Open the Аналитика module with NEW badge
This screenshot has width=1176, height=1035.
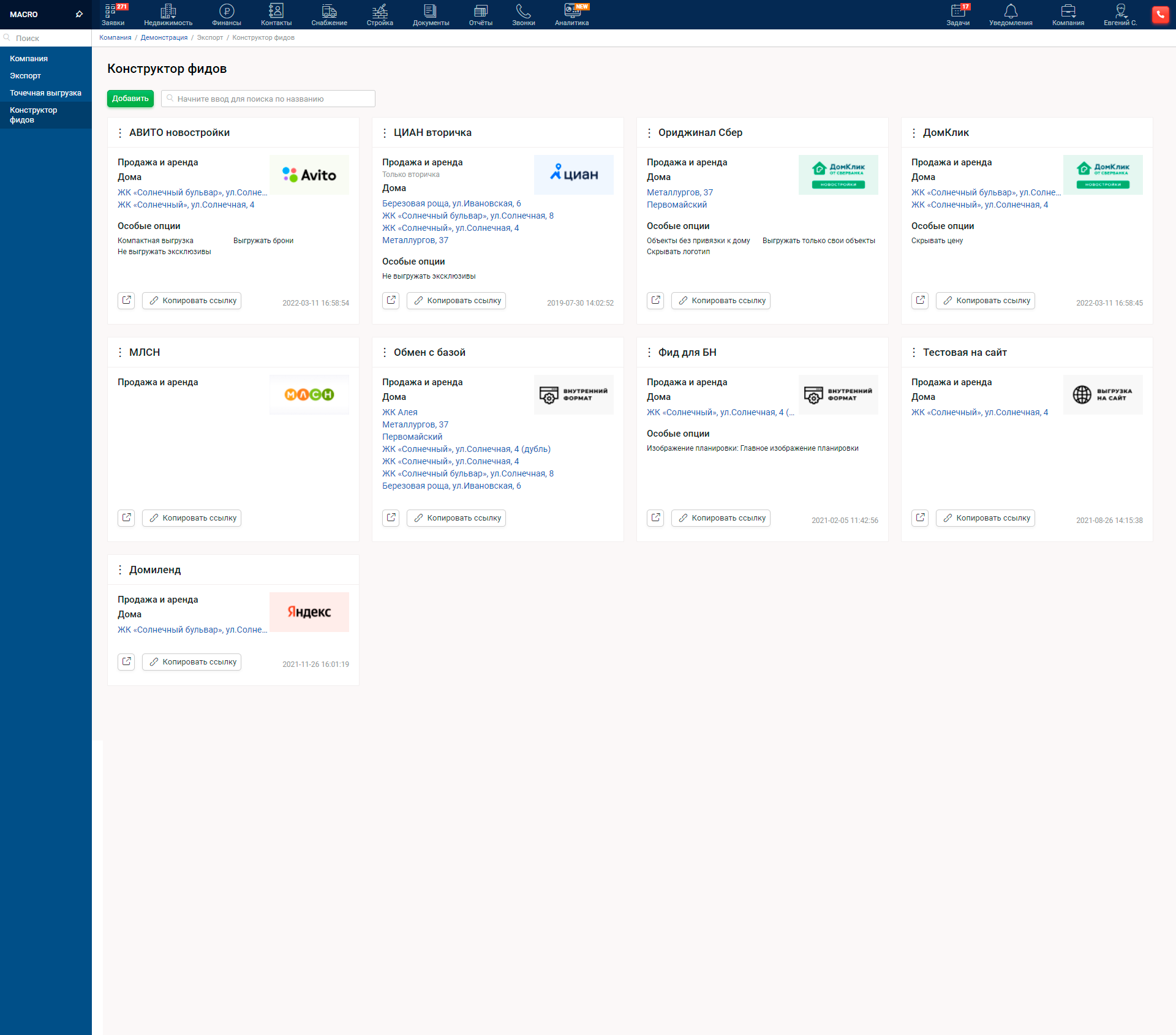pyautogui.click(x=570, y=14)
